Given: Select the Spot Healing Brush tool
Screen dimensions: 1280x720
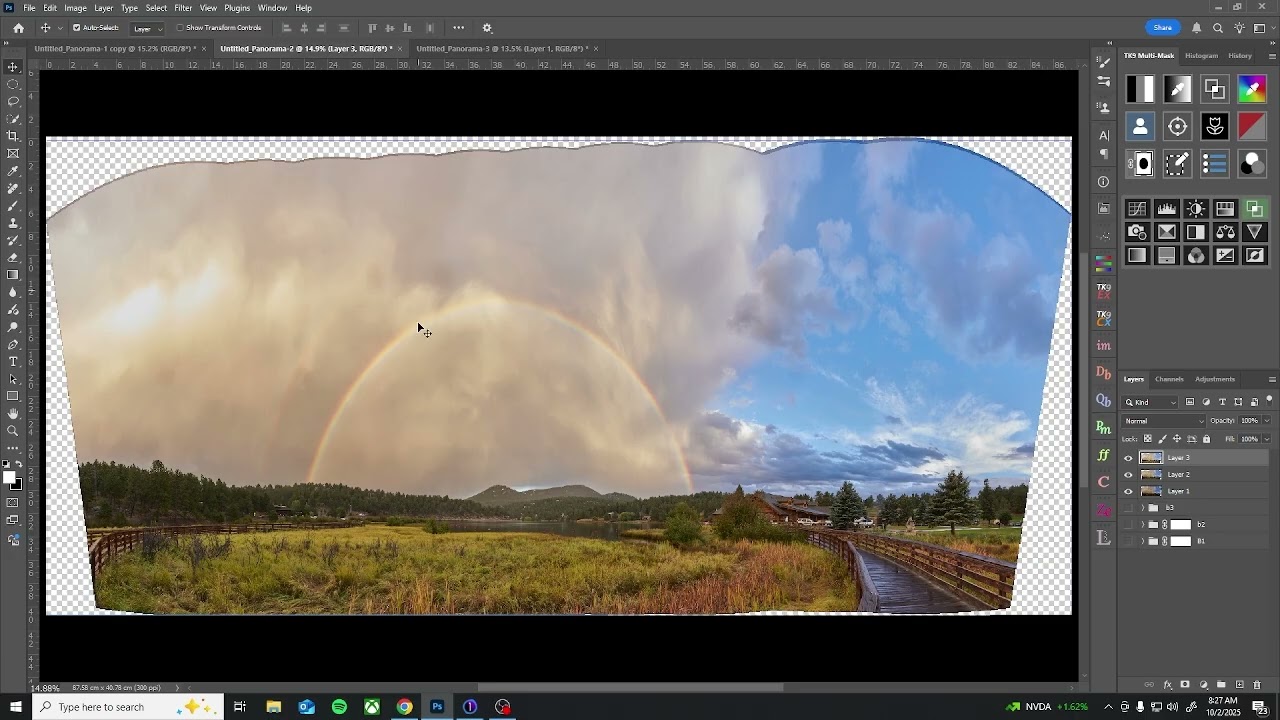Looking at the screenshot, I should 13,188.
